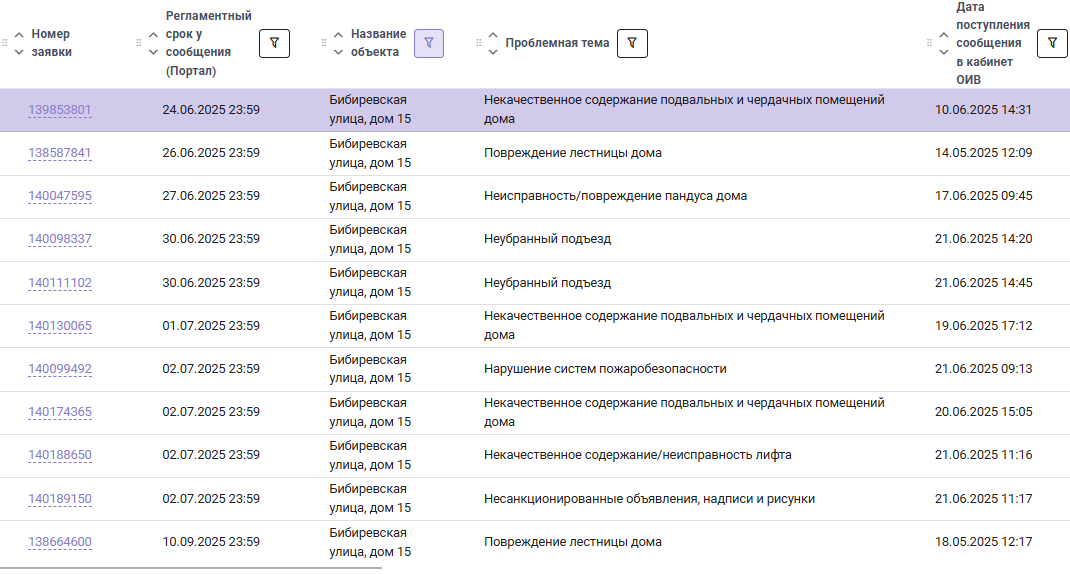Viewport: 1070px width, 574px height.
Task: Select topic Несанкционированные объявления, надписи и рисунки
Action: point(650,499)
